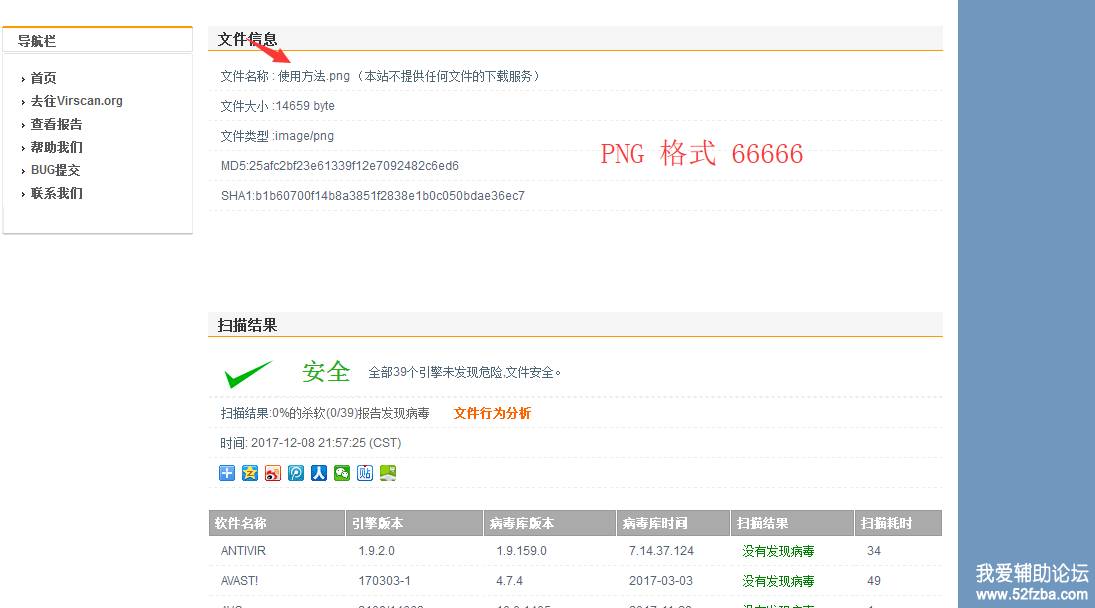Click the 扫描结果:0%的杀软 summary text
This screenshot has width=1095, height=608.
tap(325, 413)
